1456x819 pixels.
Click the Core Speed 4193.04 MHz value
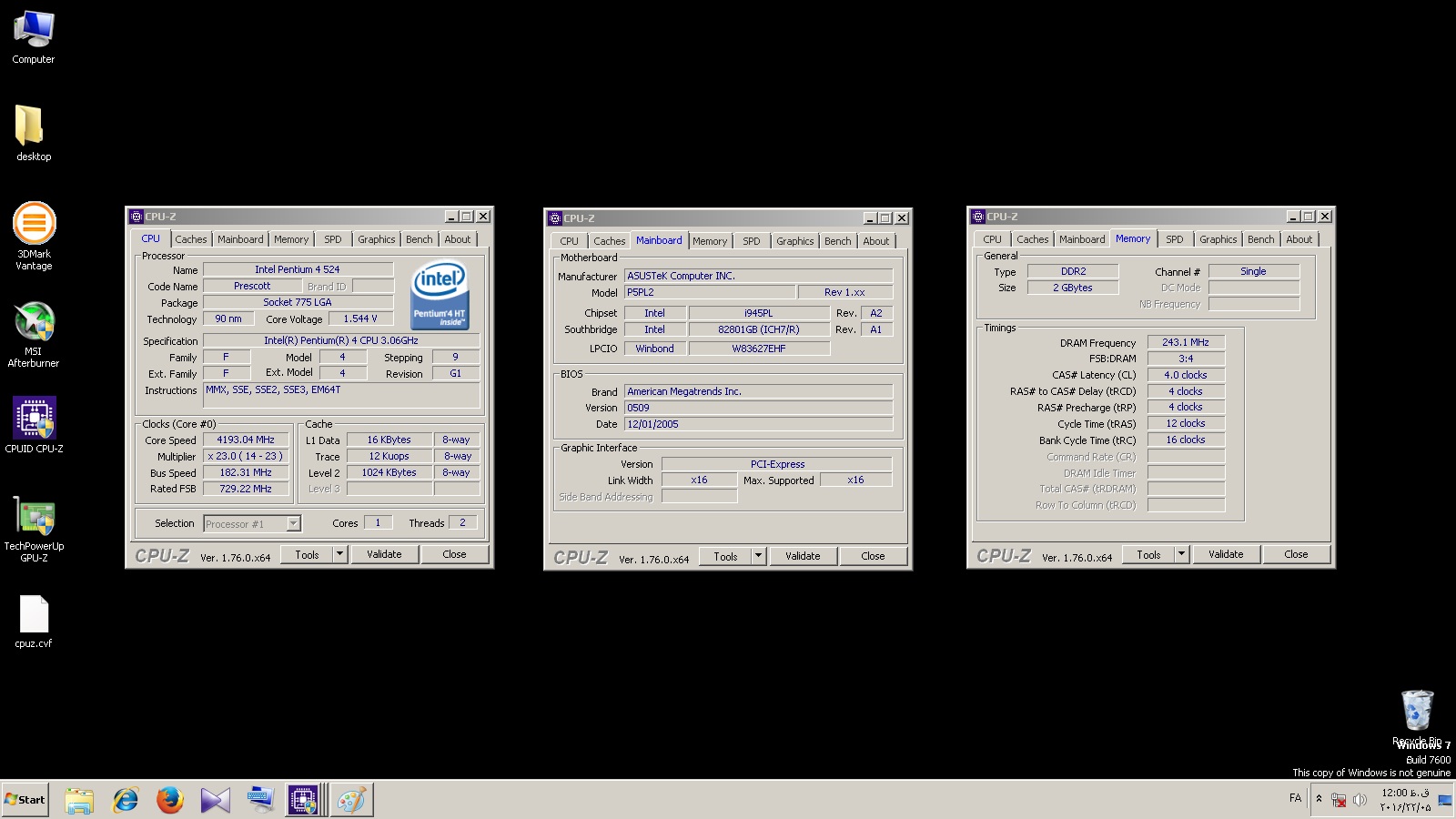(x=246, y=440)
